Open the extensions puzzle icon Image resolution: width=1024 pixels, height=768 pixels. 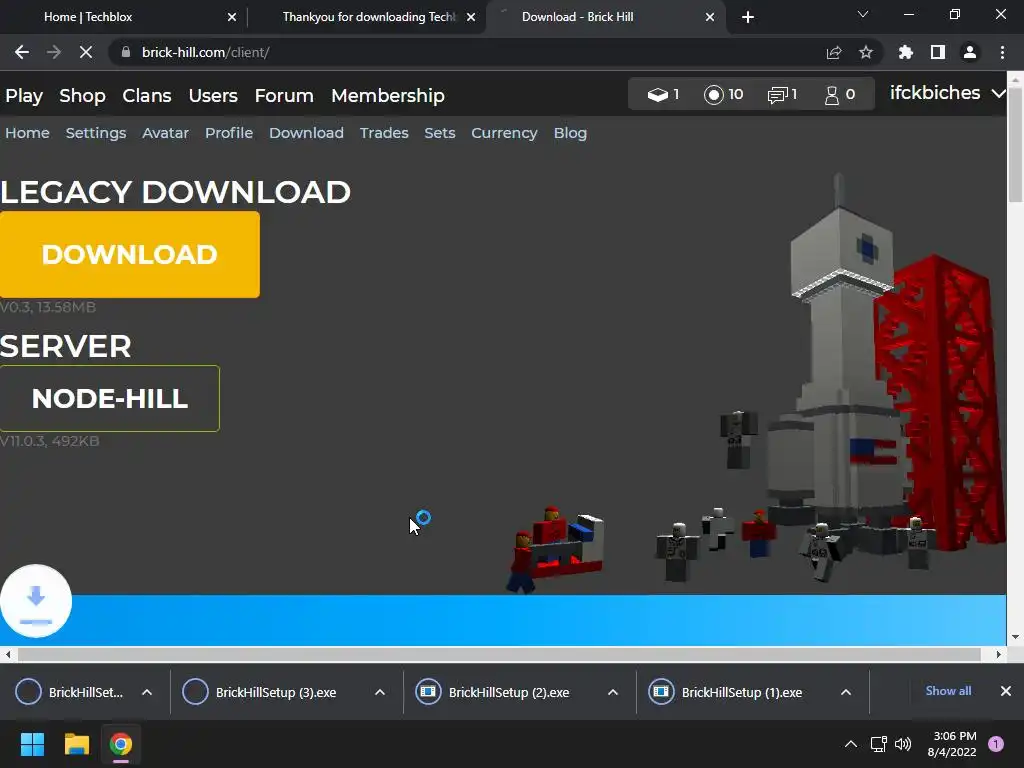[906, 52]
